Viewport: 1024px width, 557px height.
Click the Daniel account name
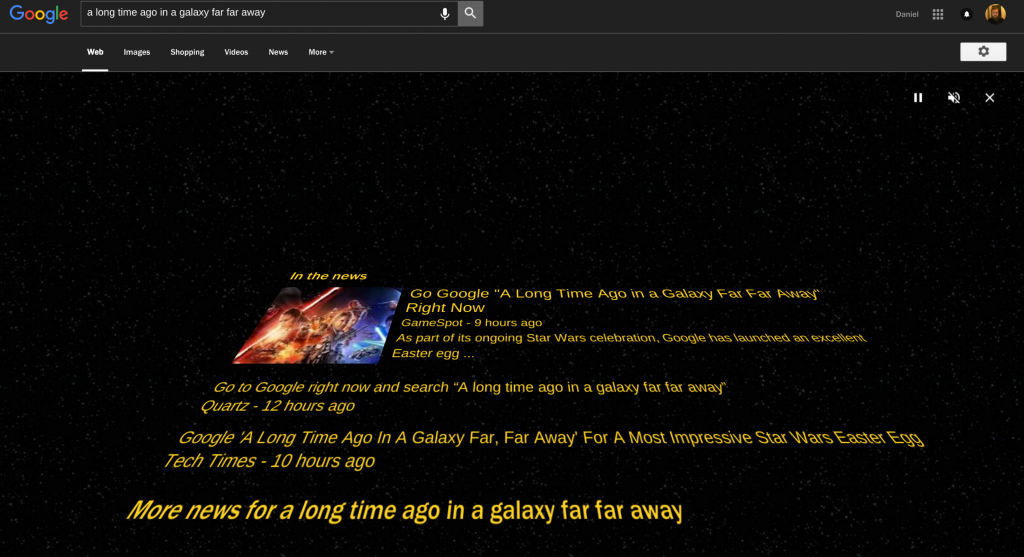click(x=906, y=14)
